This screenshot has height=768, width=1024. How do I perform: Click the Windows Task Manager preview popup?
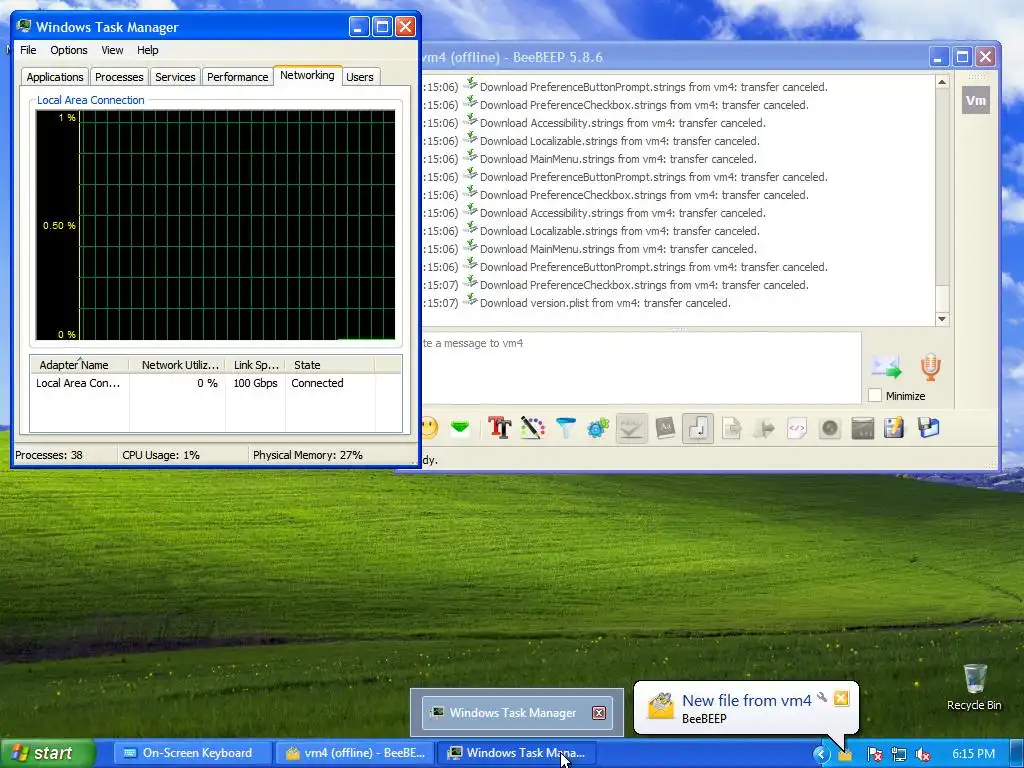(x=517, y=712)
